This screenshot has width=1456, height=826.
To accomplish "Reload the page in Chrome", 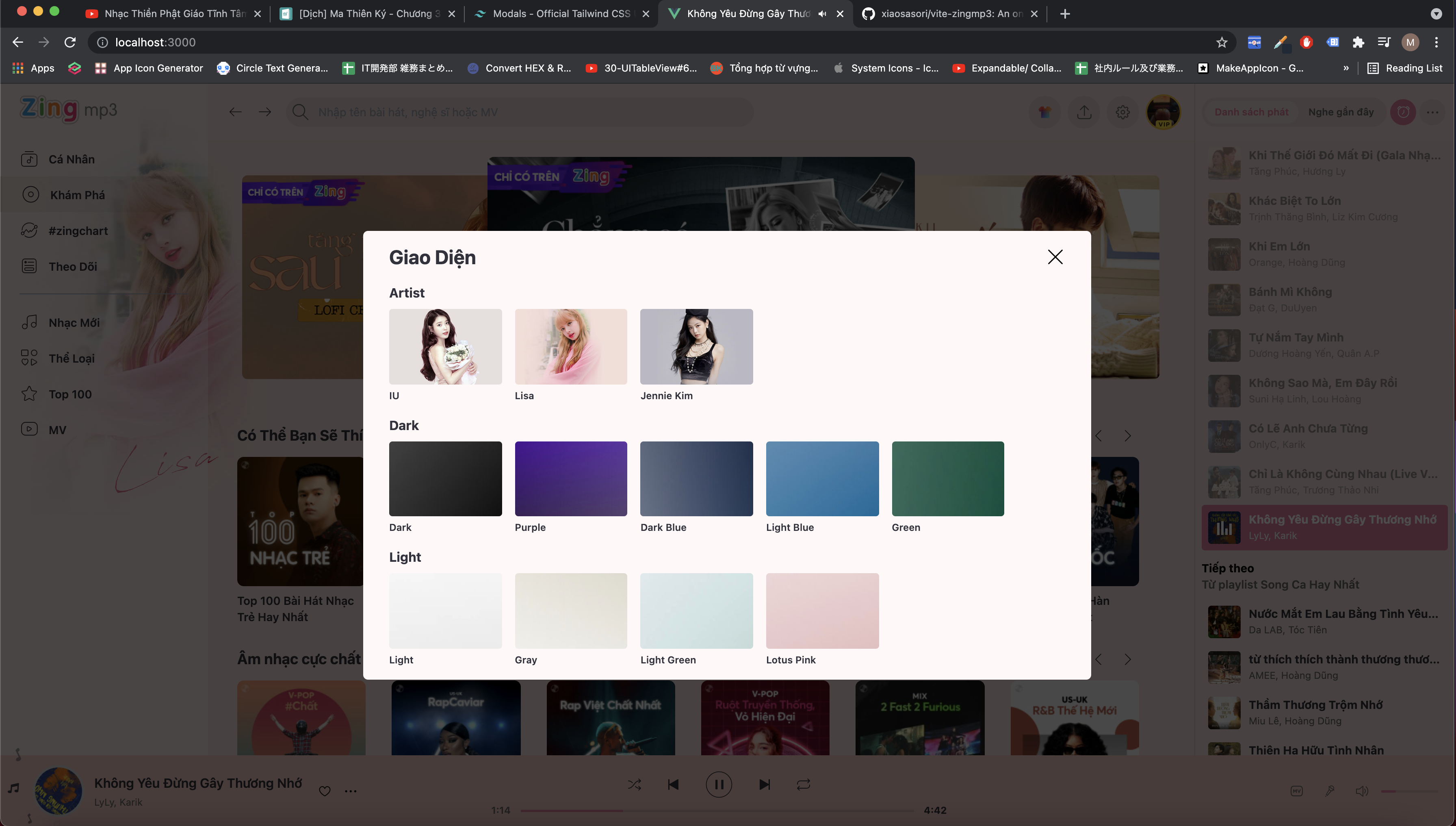I will click(70, 42).
